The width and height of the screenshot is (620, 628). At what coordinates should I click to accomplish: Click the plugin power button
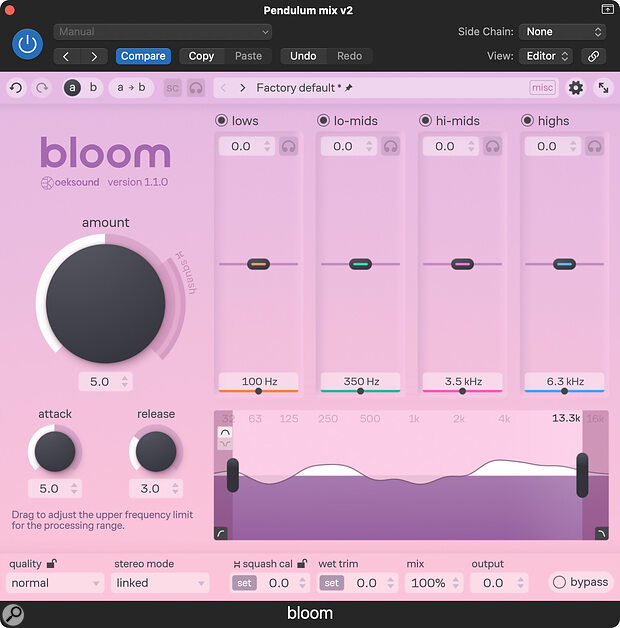(x=27, y=44)
